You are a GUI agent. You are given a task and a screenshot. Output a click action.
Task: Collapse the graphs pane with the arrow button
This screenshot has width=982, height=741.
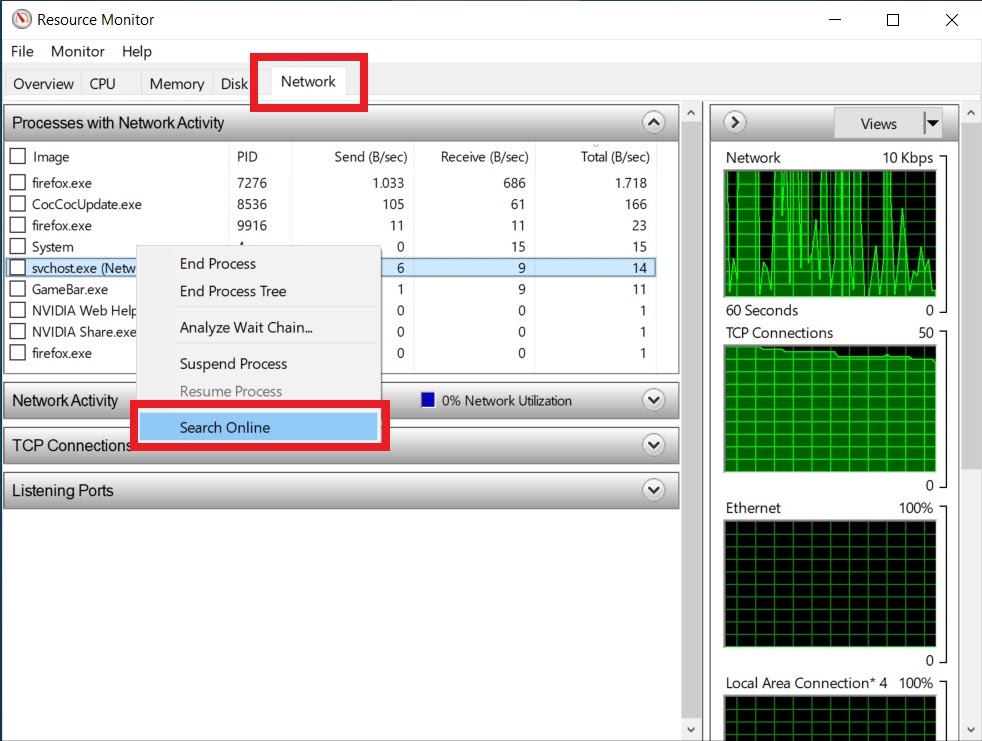735,122
